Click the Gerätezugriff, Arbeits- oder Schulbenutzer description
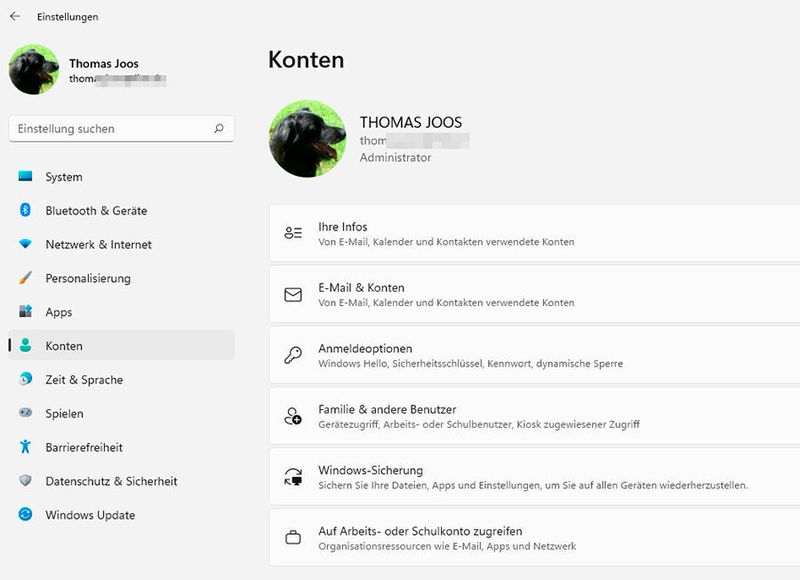800x580 pixels. (x=479, y=424)
